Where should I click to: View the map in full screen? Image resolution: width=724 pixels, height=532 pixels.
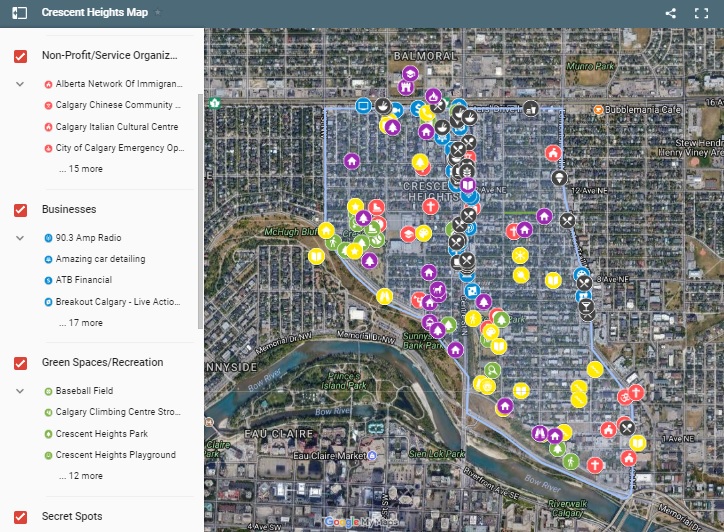click(701, 13)
